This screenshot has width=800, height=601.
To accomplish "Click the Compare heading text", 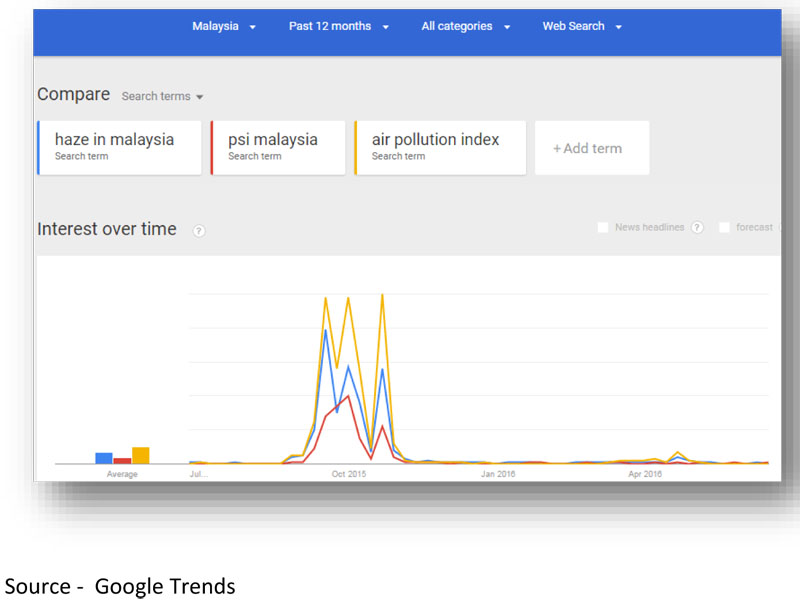I will 73,94.
